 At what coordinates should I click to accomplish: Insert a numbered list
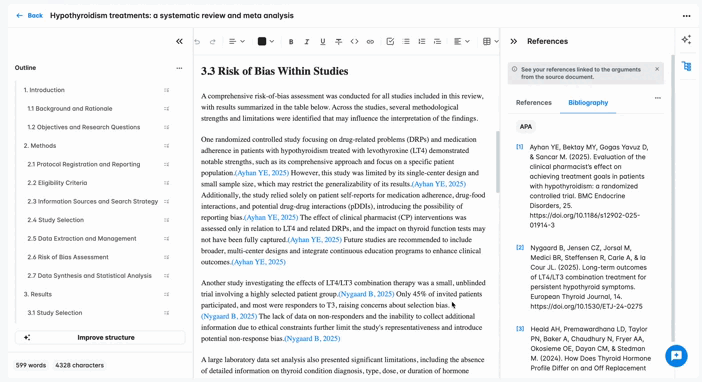[422, 42]
